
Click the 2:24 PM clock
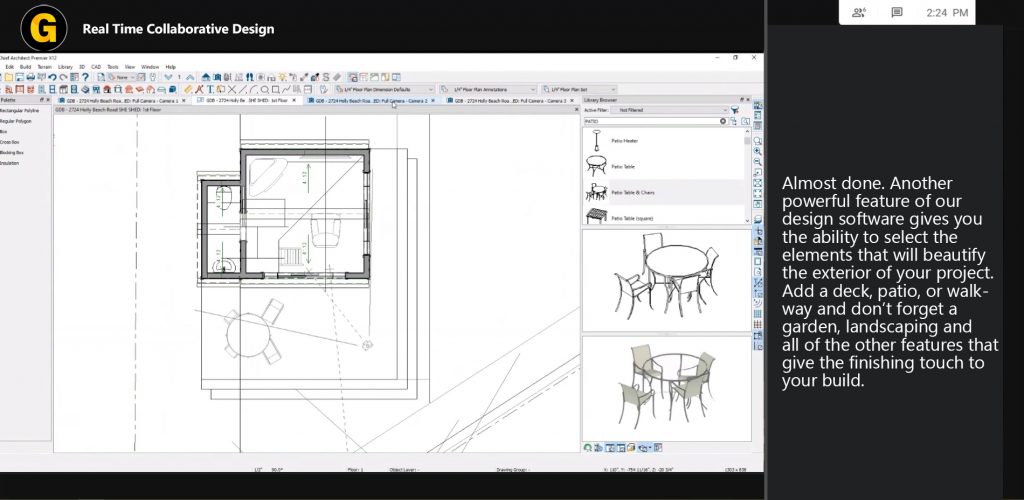click(x=947, y=12)
